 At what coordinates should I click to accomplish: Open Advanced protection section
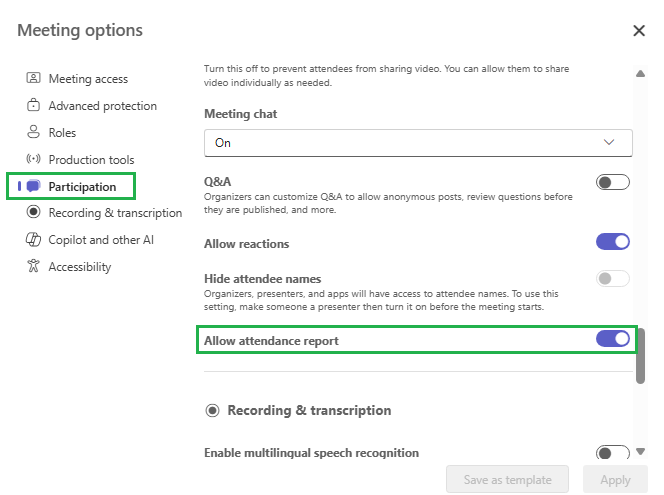tap(102, 105)
